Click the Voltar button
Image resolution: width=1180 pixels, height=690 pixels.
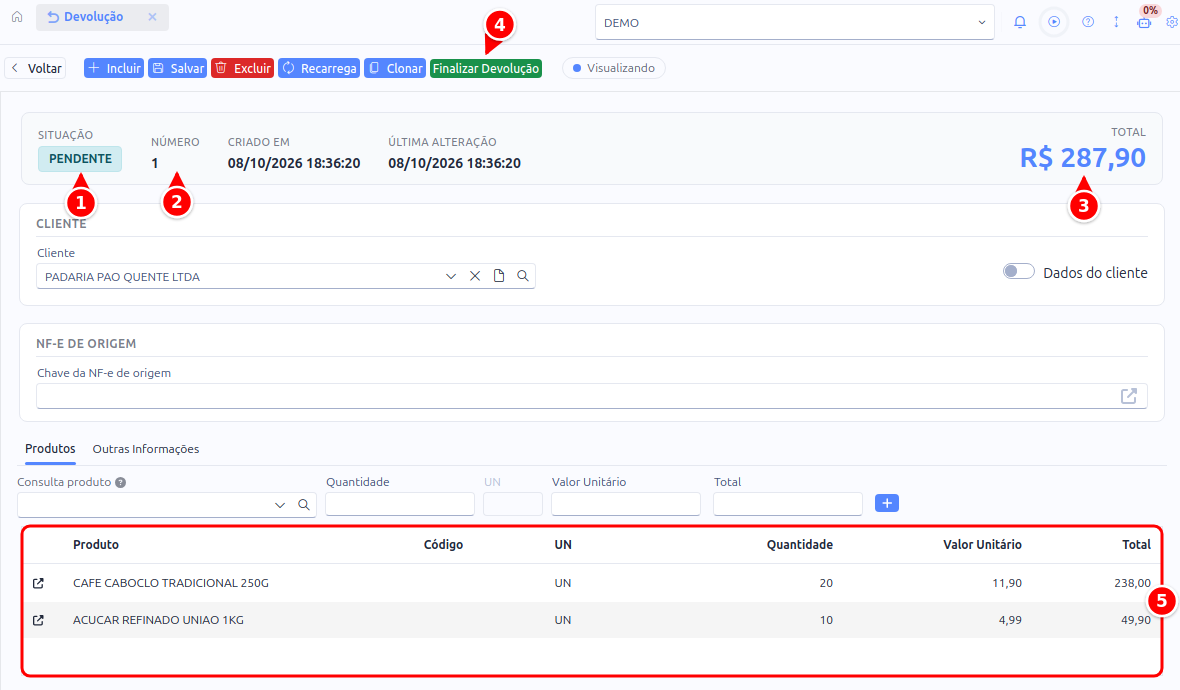(35, 68)
